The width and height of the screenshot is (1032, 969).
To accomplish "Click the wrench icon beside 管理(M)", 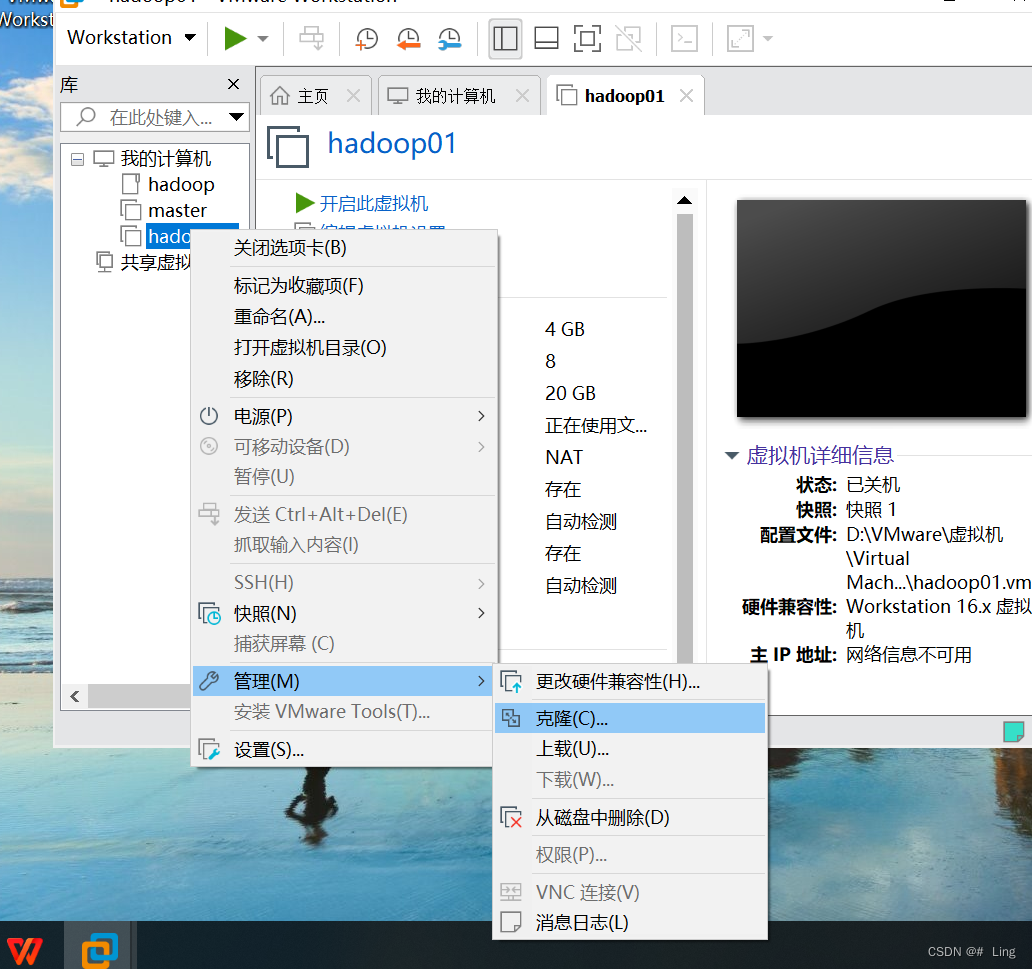I will (209, 681).
